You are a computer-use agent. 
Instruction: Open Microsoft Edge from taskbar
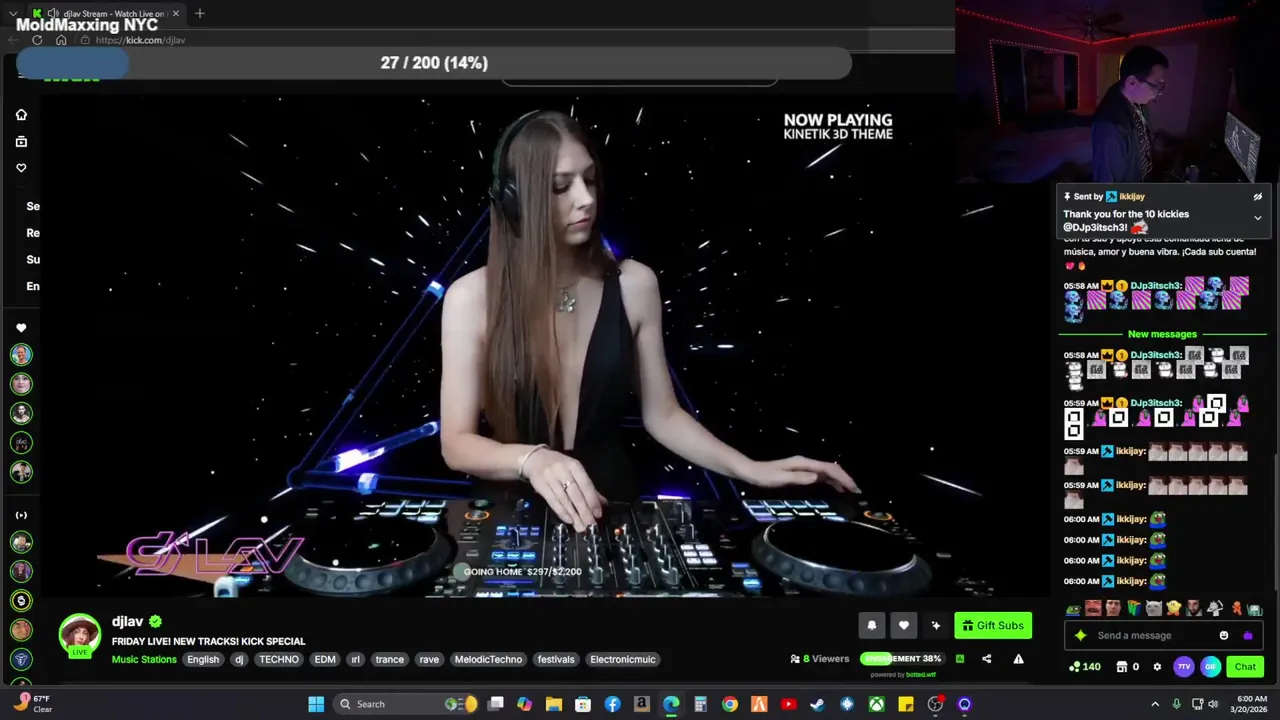(x=671, y=704)
